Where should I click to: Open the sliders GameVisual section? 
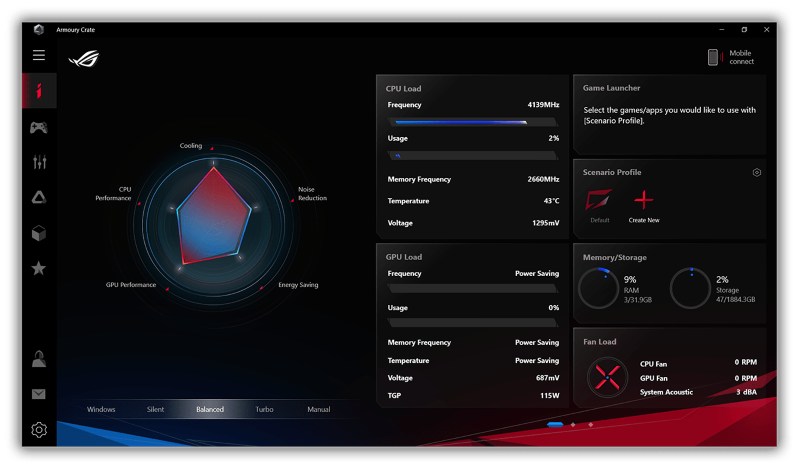39,162
